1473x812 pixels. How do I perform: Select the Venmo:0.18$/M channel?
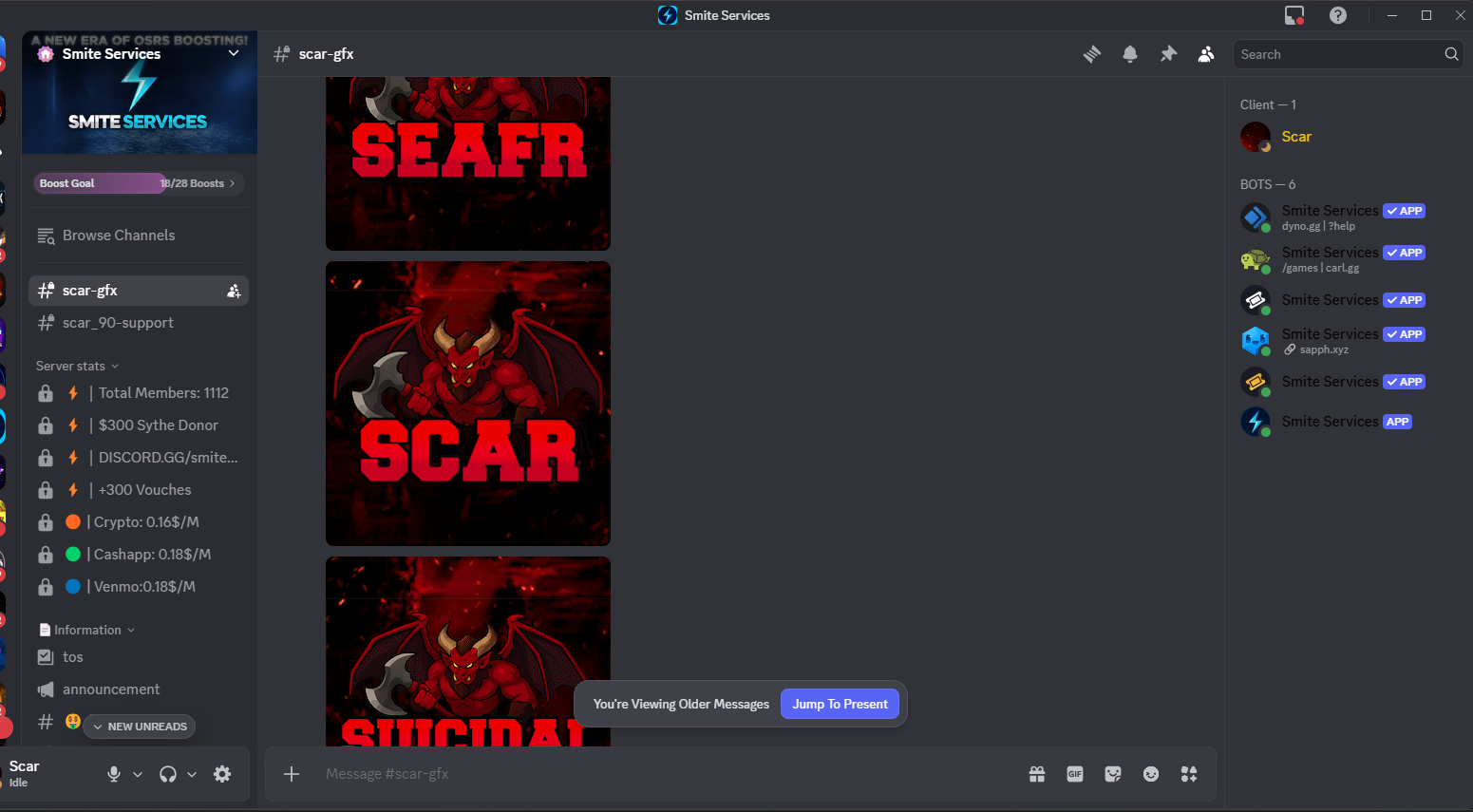(139, 587)
